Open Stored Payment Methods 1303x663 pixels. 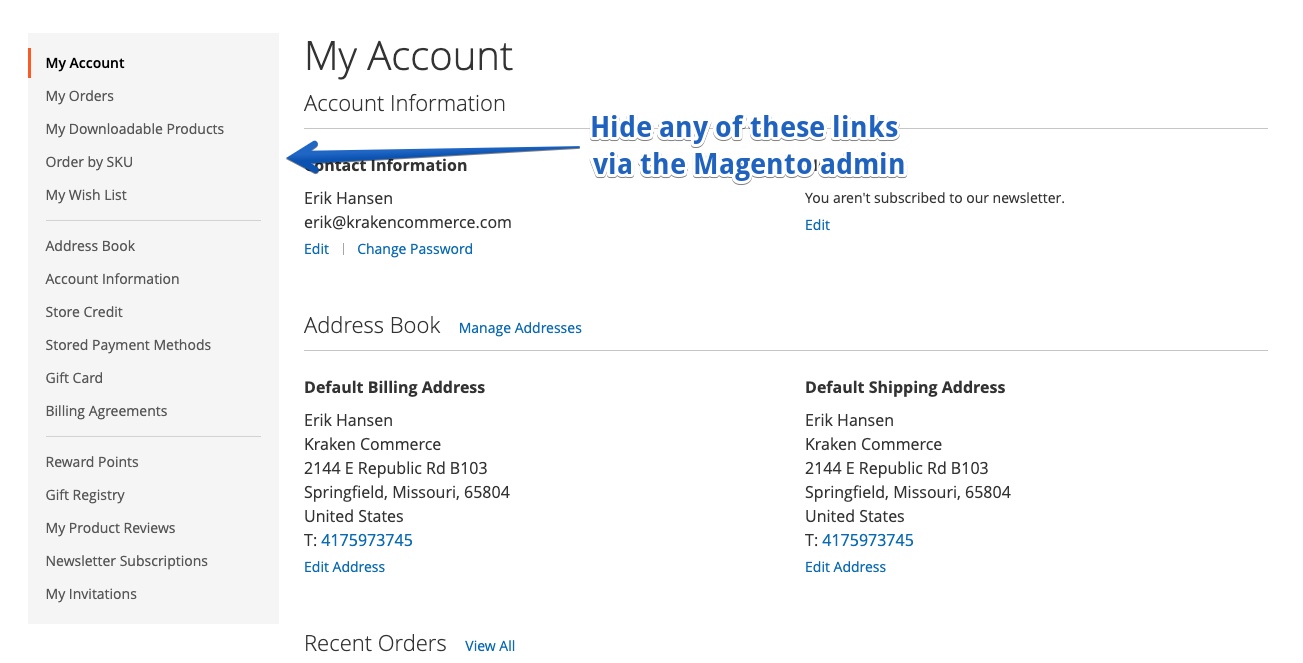[x=128, y=345]
